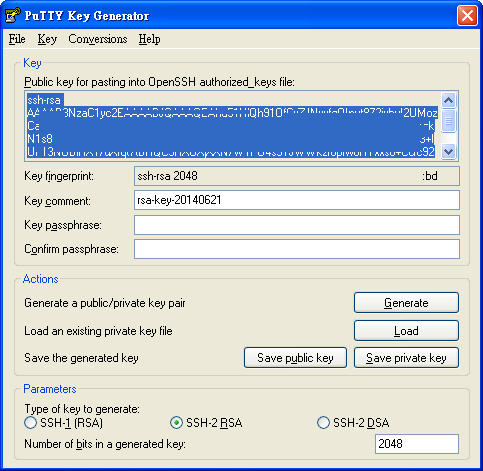Click into the Key comment field

297,200
